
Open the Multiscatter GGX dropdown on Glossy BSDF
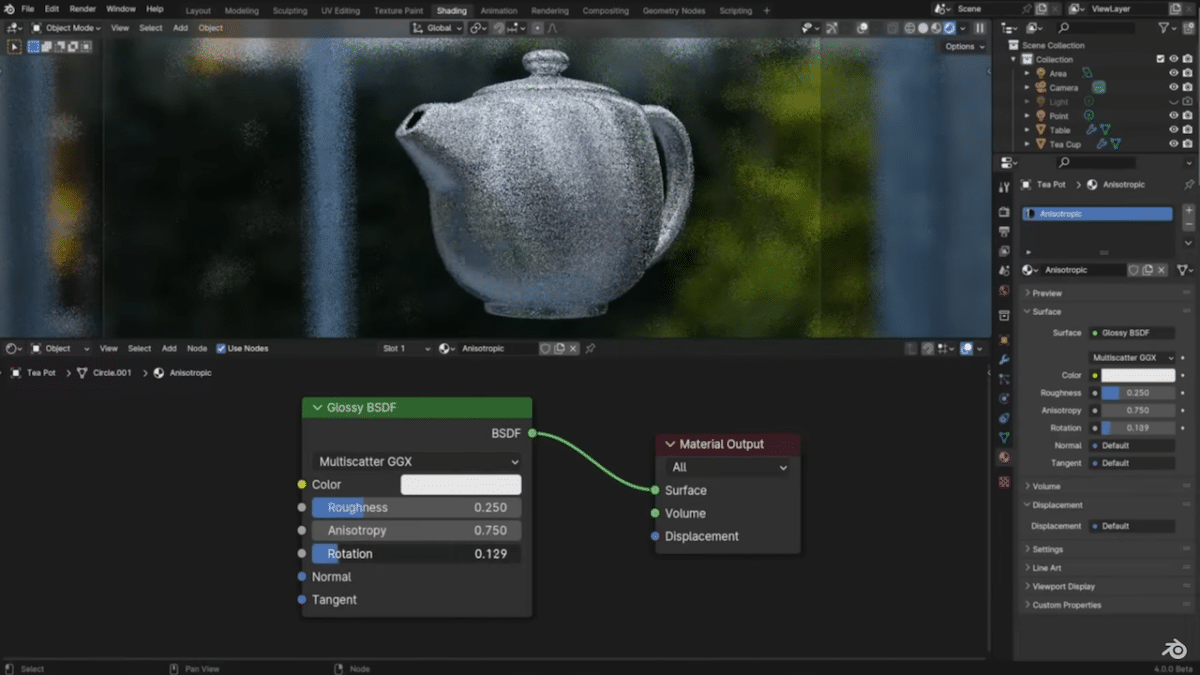pyautogui.click(x=416, y=461)
